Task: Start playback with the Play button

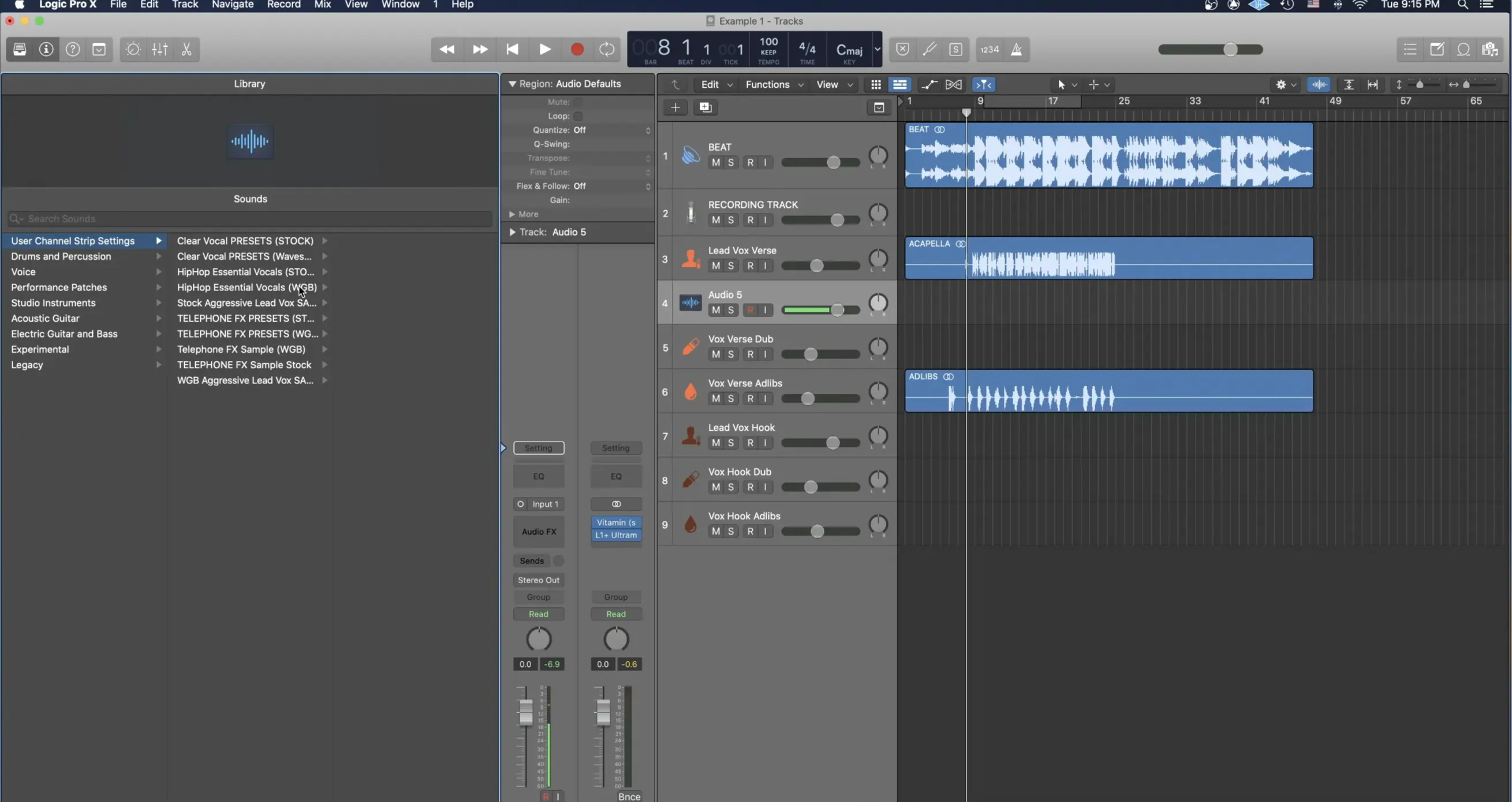Action: coord(544,49)
